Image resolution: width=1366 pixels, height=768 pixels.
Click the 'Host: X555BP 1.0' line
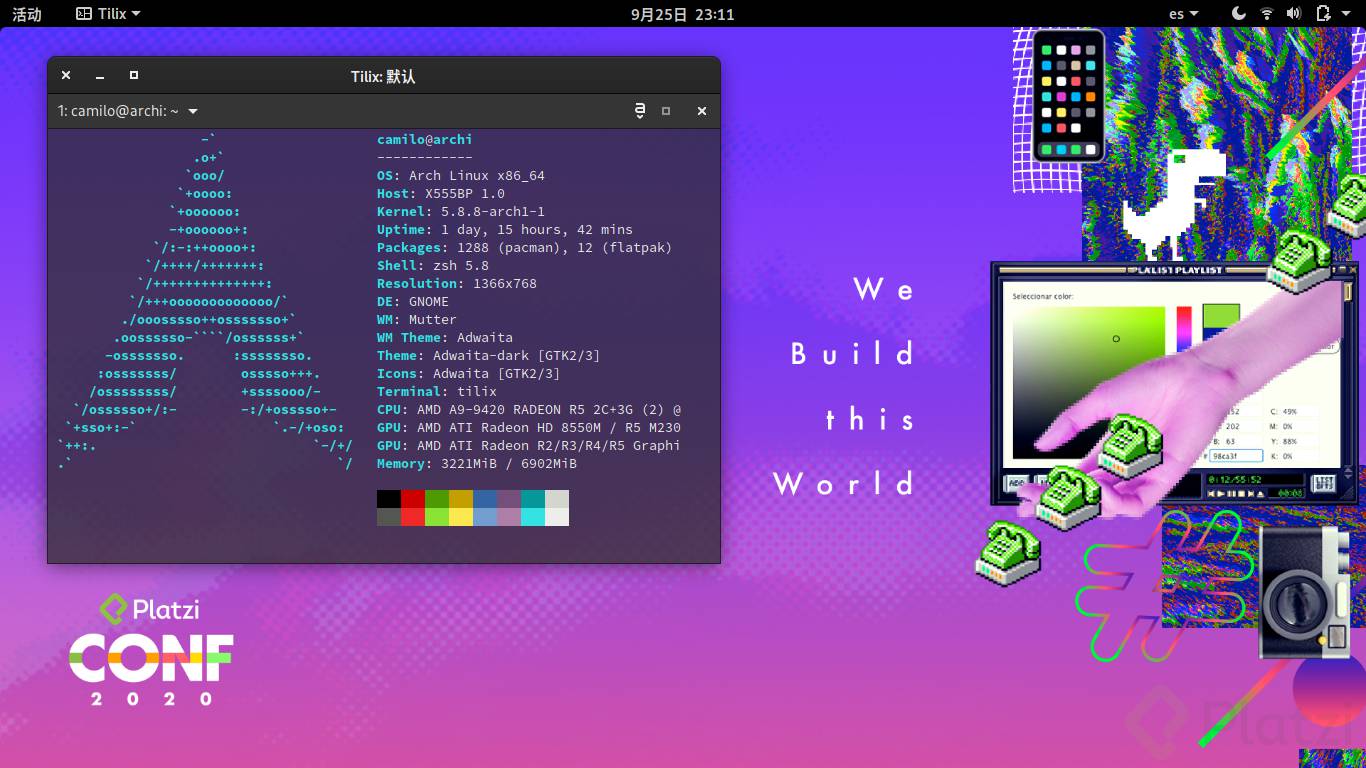pos(441,193)
